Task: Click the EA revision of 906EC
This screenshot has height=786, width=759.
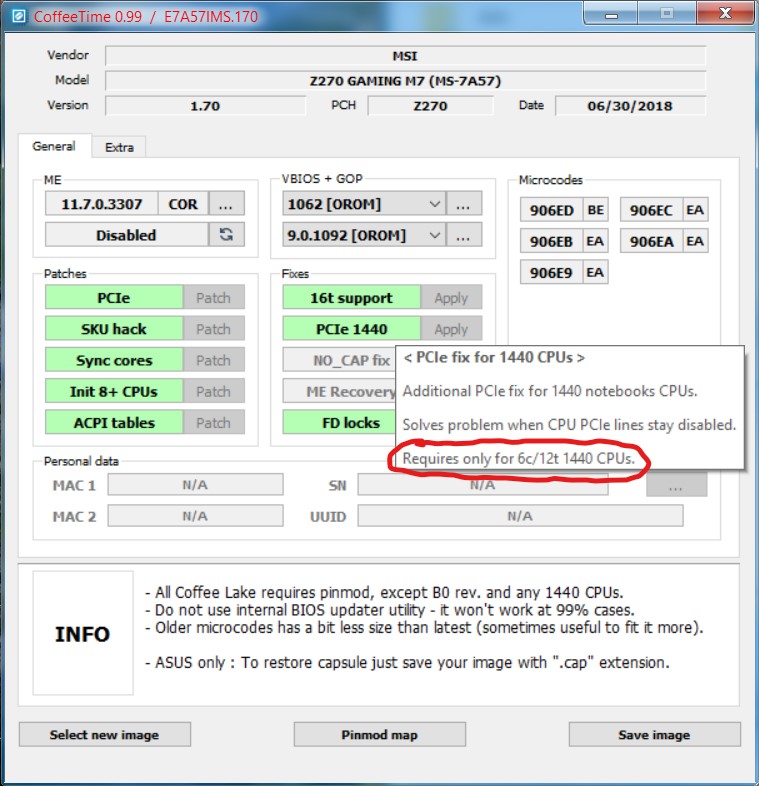Action: point(695,210)
